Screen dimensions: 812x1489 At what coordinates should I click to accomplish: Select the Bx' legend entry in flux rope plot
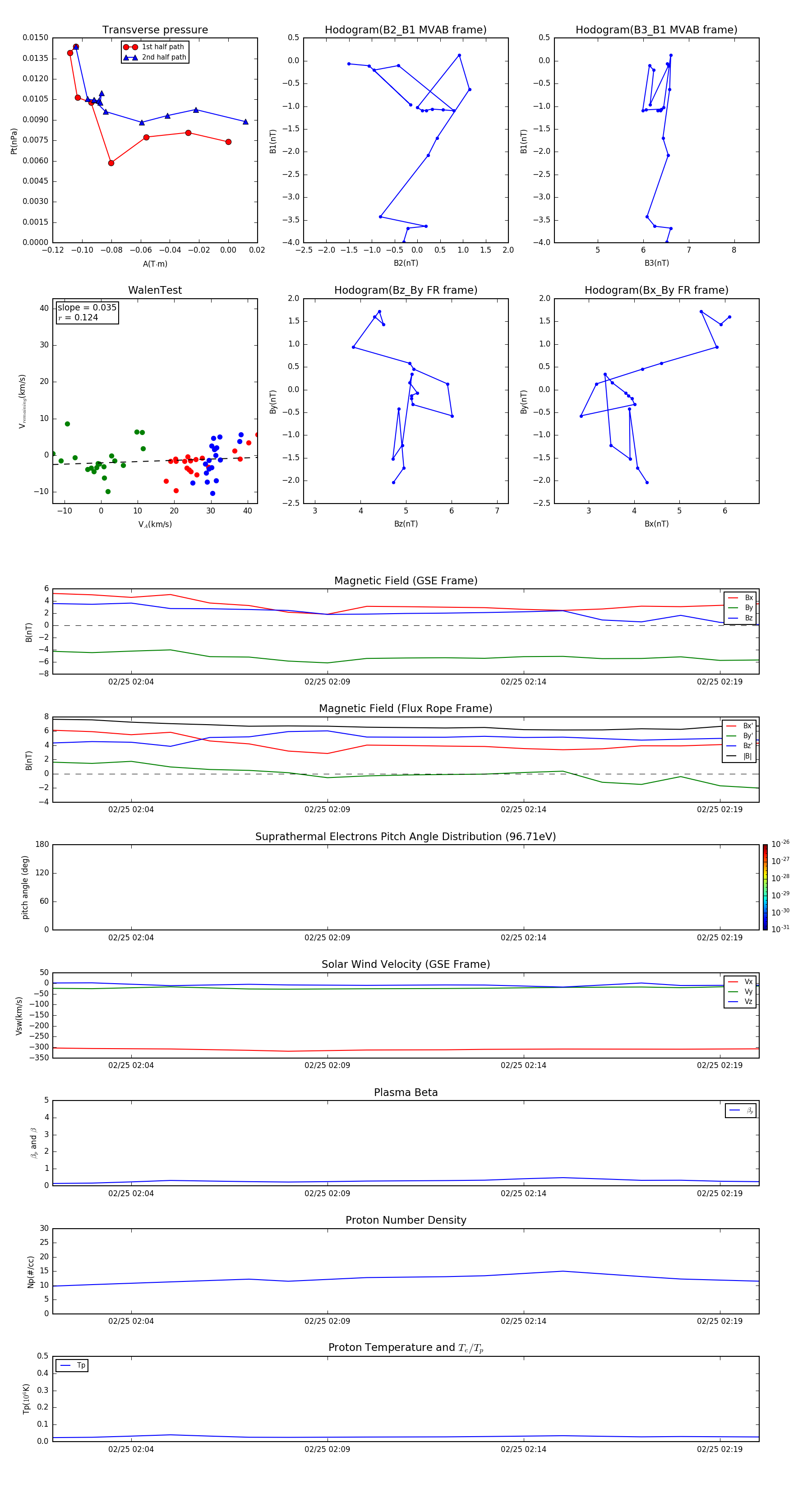tap(739, 726)
